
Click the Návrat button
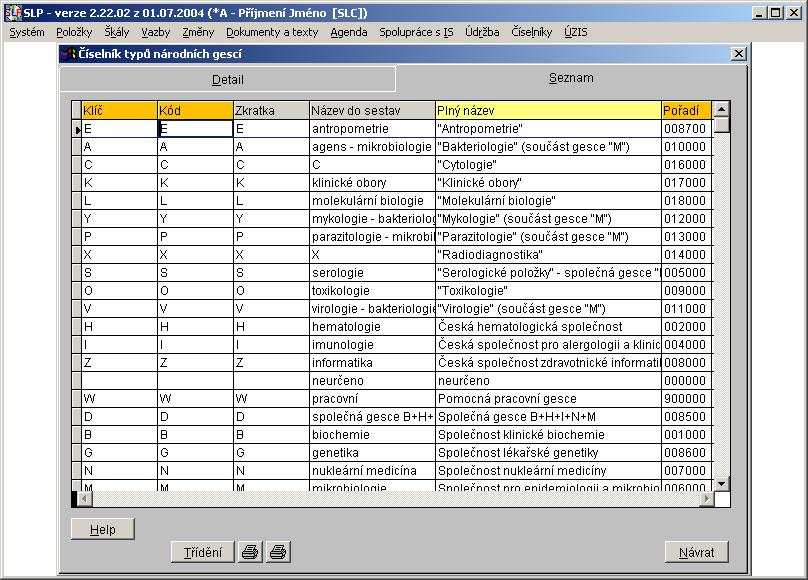[697, 552]
